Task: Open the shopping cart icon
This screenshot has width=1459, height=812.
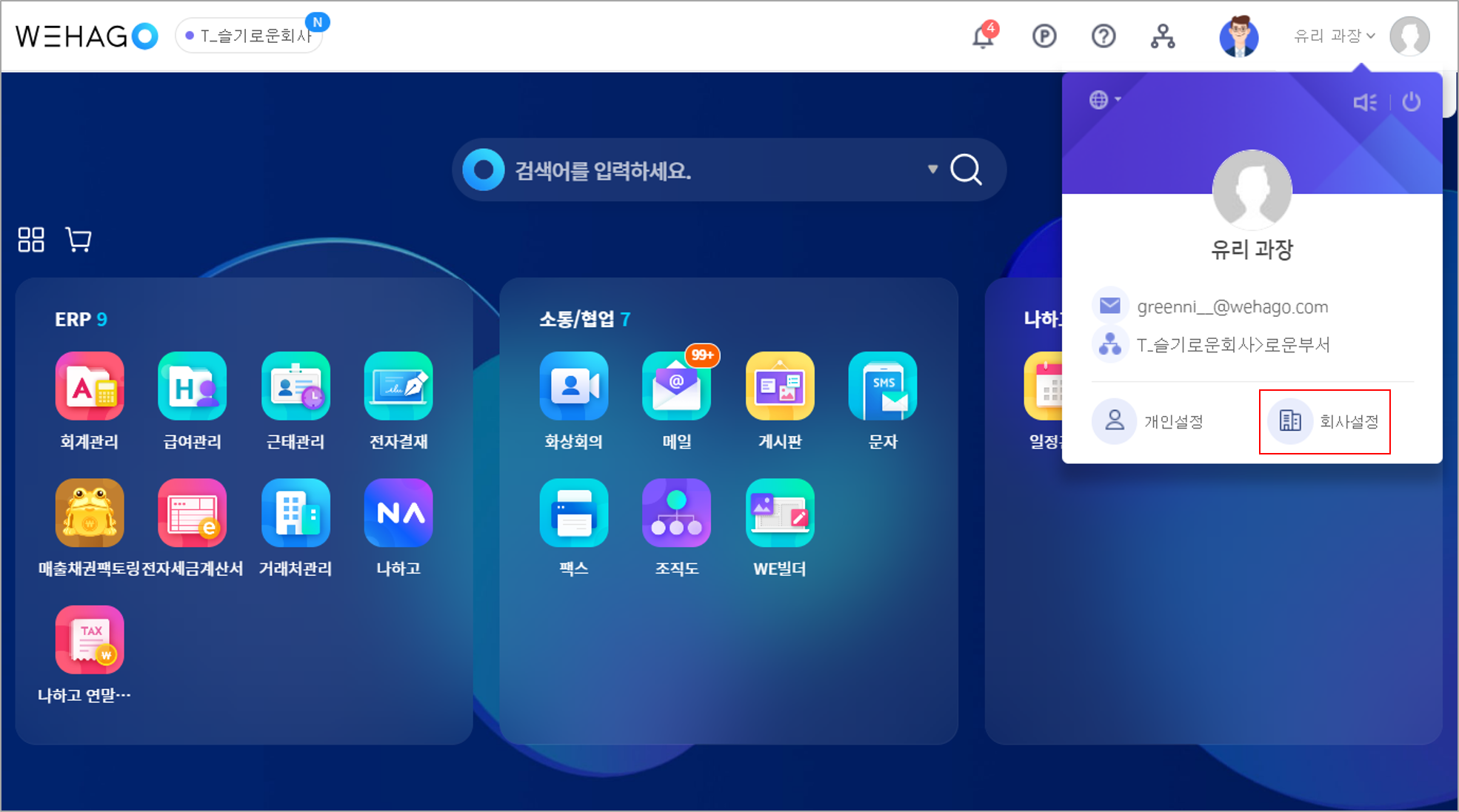Action: 79,240
